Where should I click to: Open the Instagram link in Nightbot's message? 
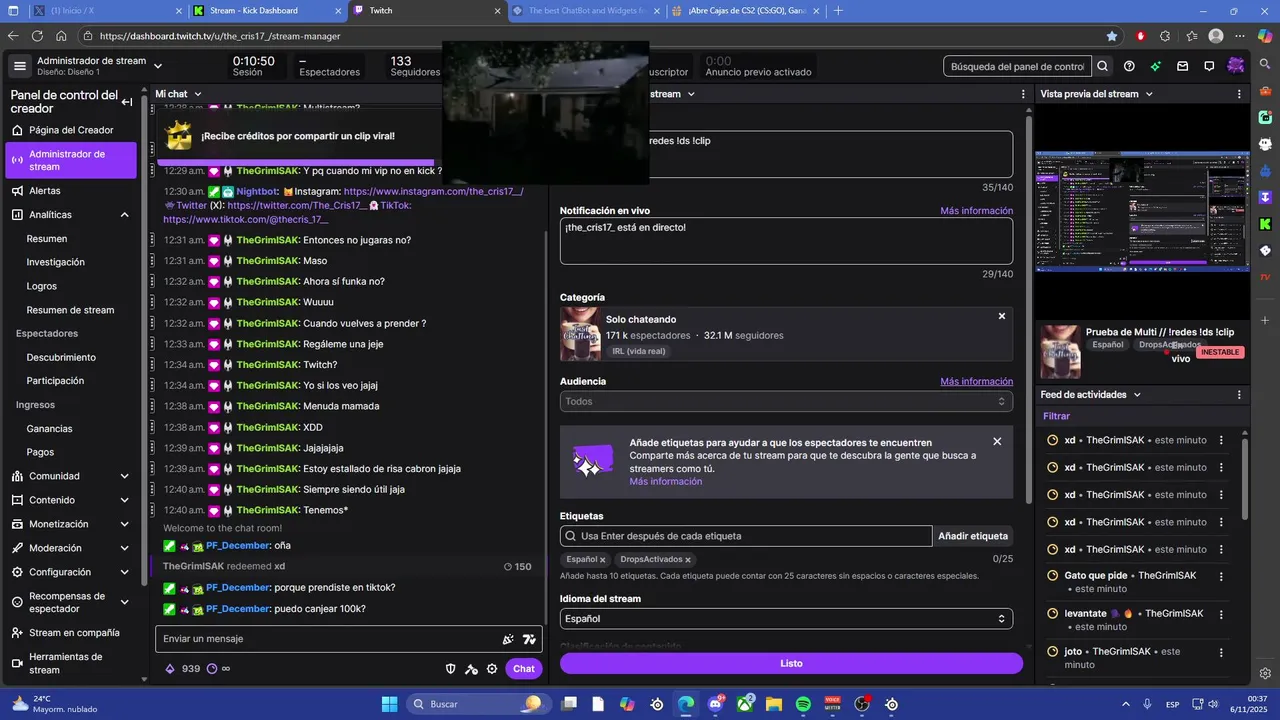pos(433,191)
